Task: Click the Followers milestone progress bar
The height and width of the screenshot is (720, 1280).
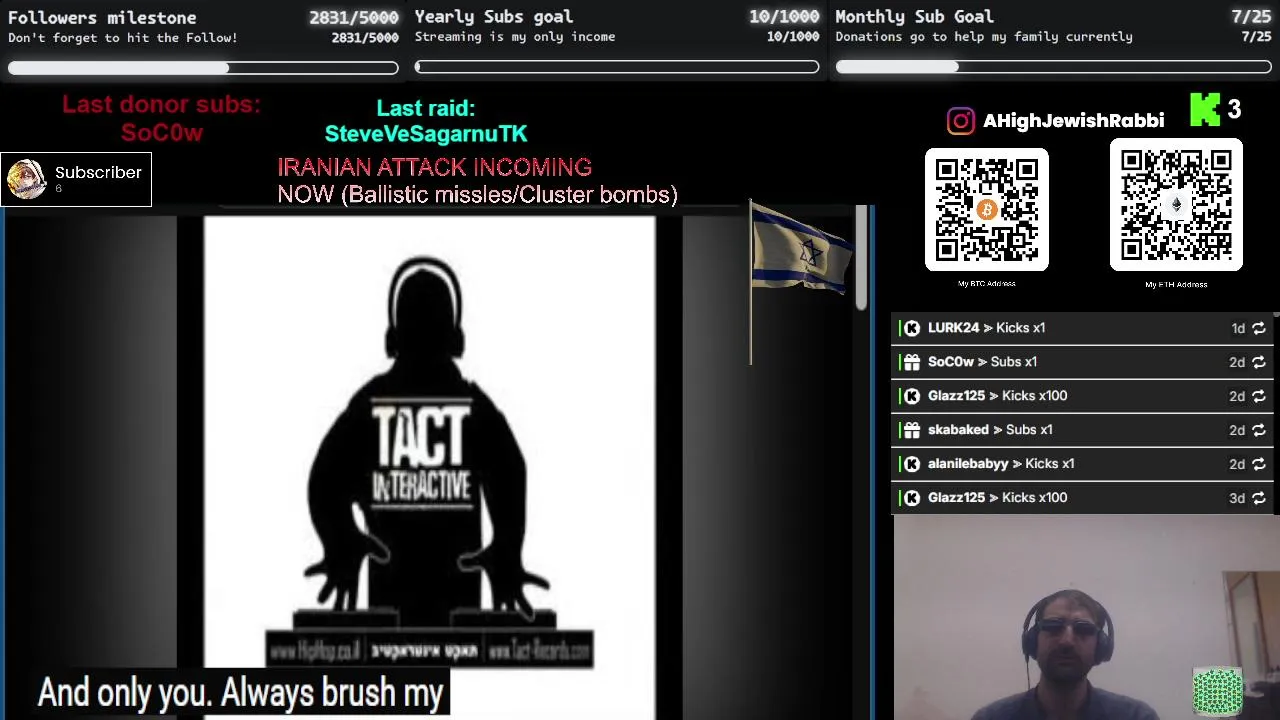Action: [203, 68]
